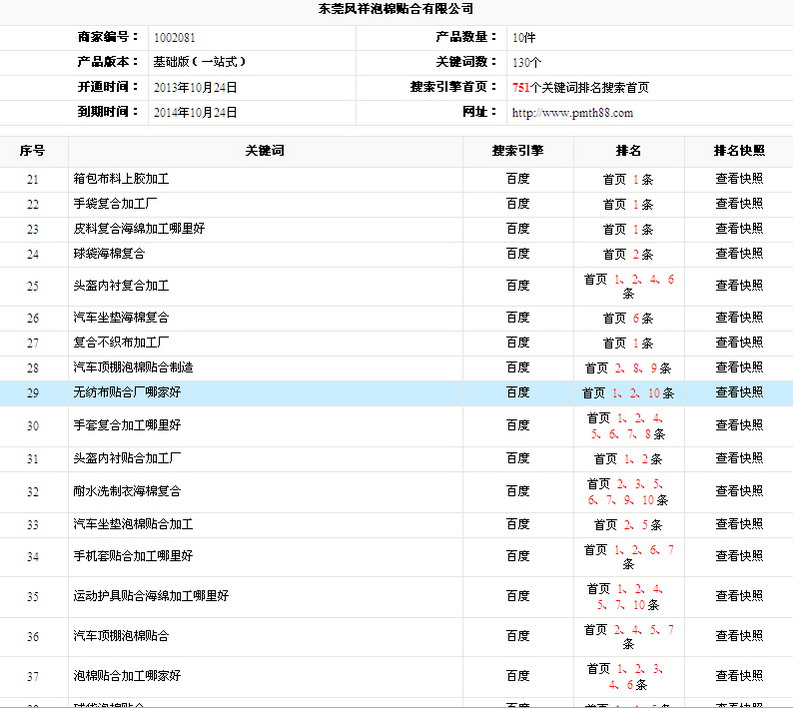
Task: View snapshot for 箱包布料上胶加工 row
Action: (739, 180)
